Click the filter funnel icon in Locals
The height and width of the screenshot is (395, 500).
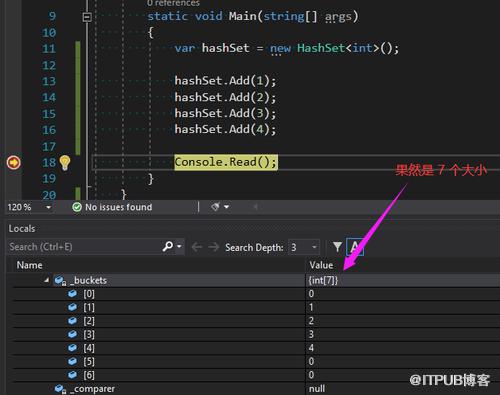[x=337, y=247]
